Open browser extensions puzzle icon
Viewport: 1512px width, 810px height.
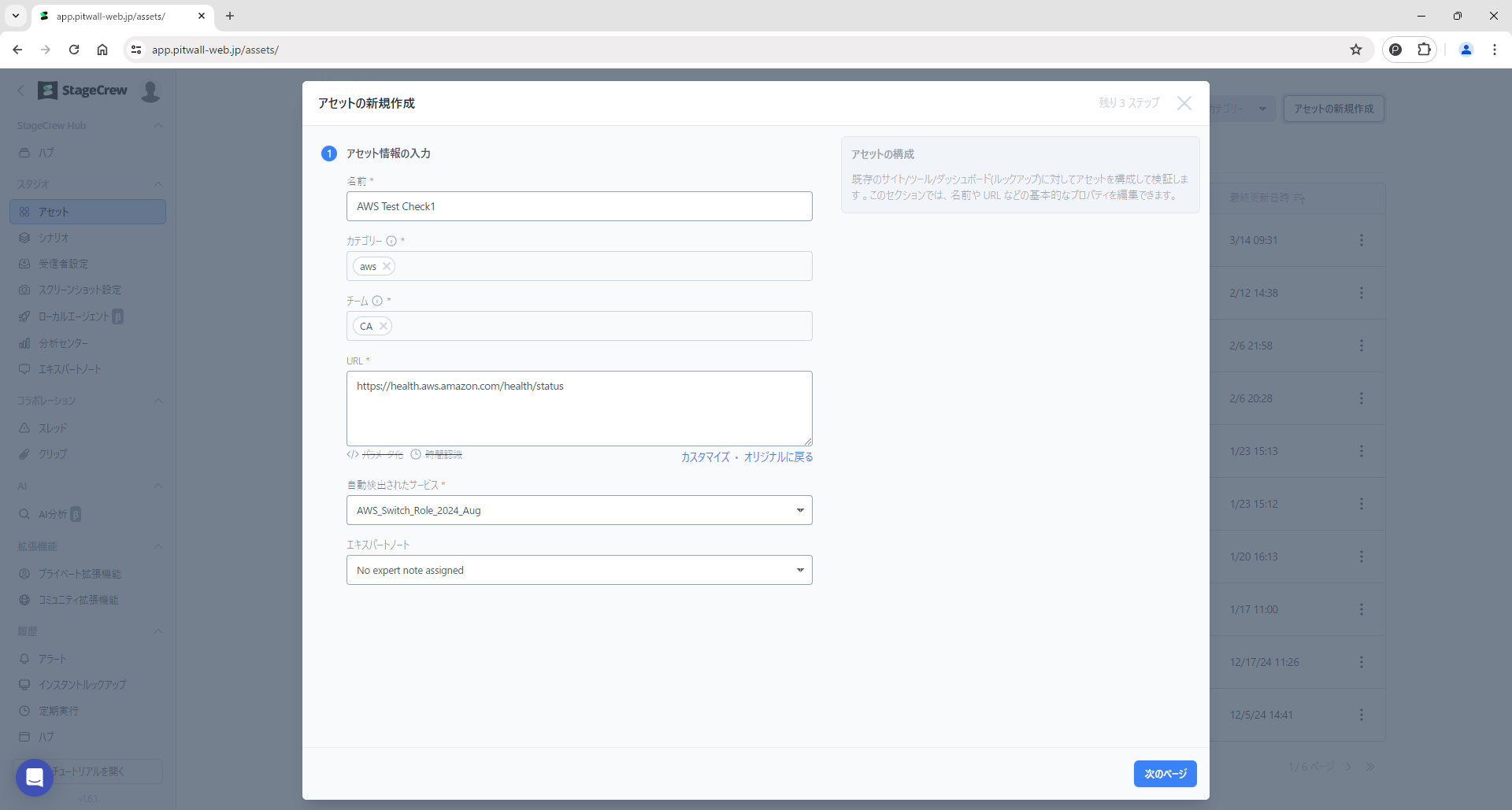[1423, 50]
